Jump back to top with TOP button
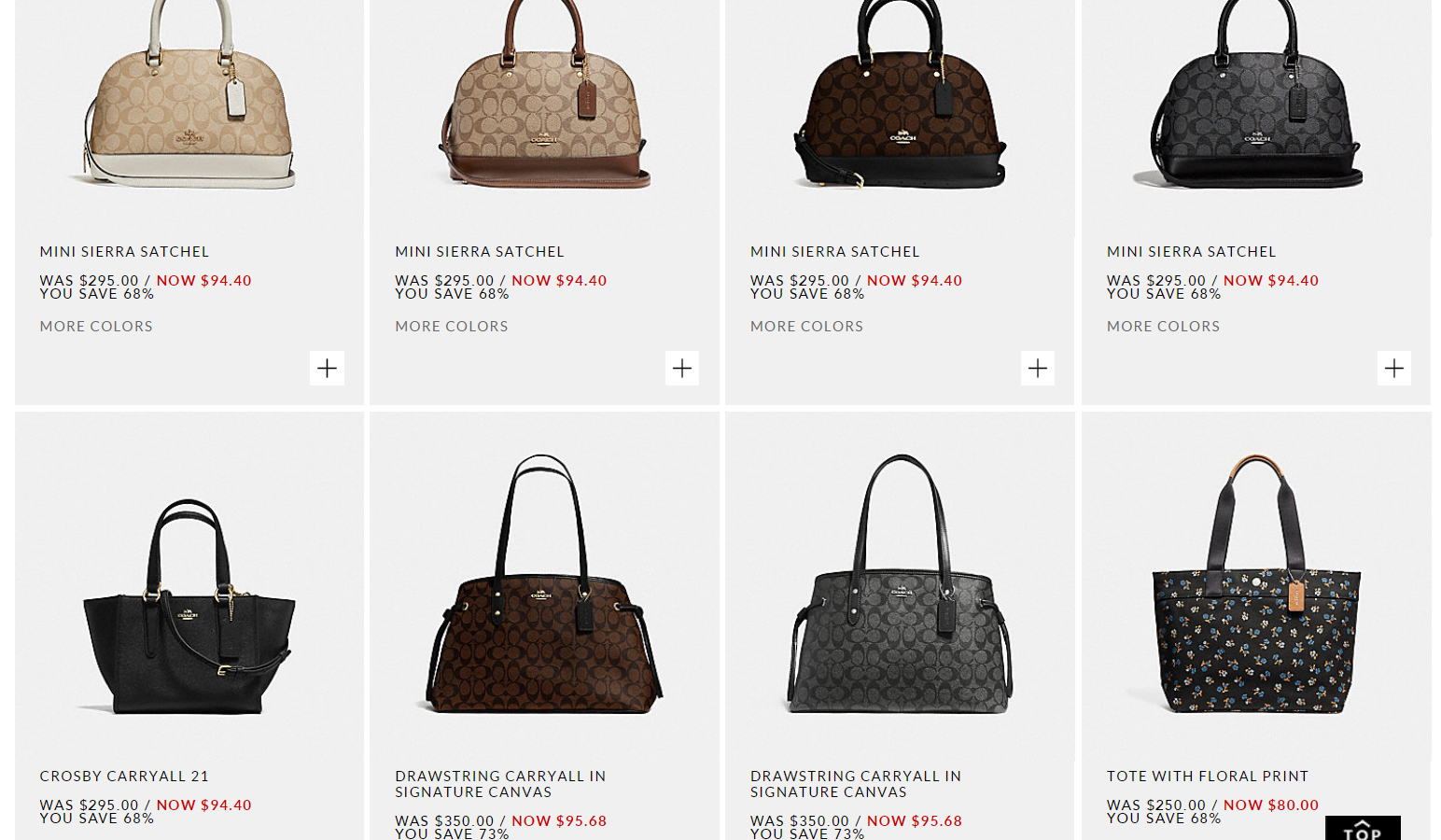The image size is (1441, 840). coord(1363,828)
